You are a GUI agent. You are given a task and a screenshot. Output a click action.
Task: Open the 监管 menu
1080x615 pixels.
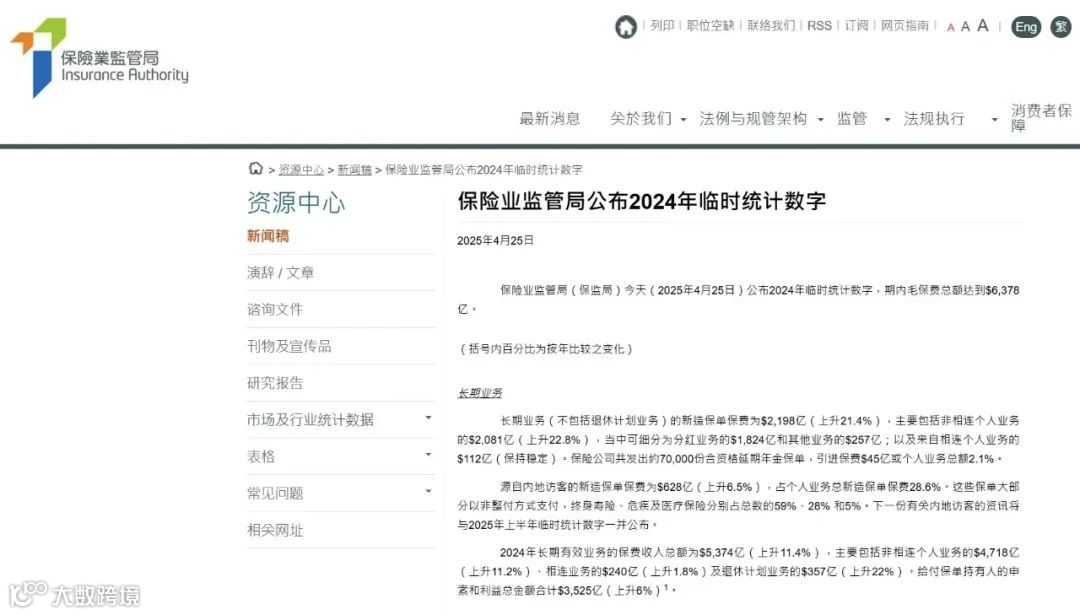coord(852,118)
